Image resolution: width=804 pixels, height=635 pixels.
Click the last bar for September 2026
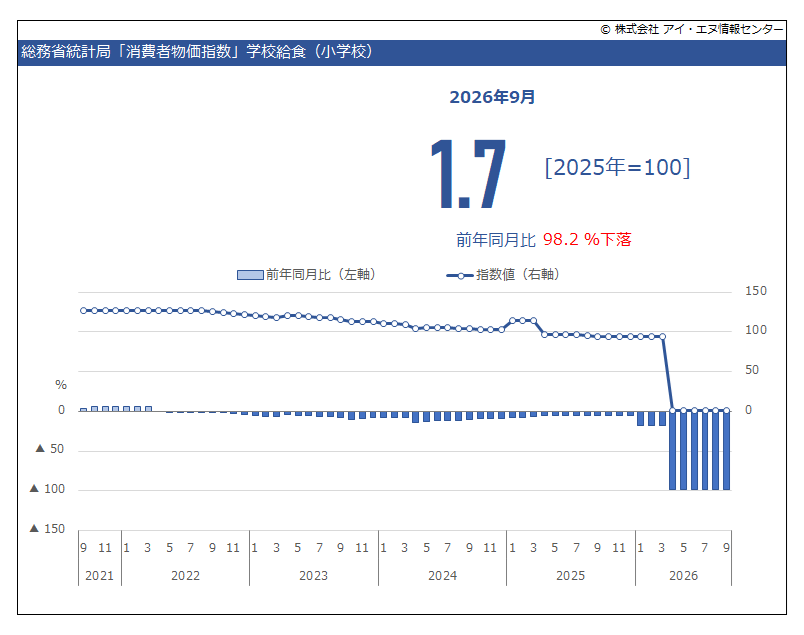tap(726, 450)
